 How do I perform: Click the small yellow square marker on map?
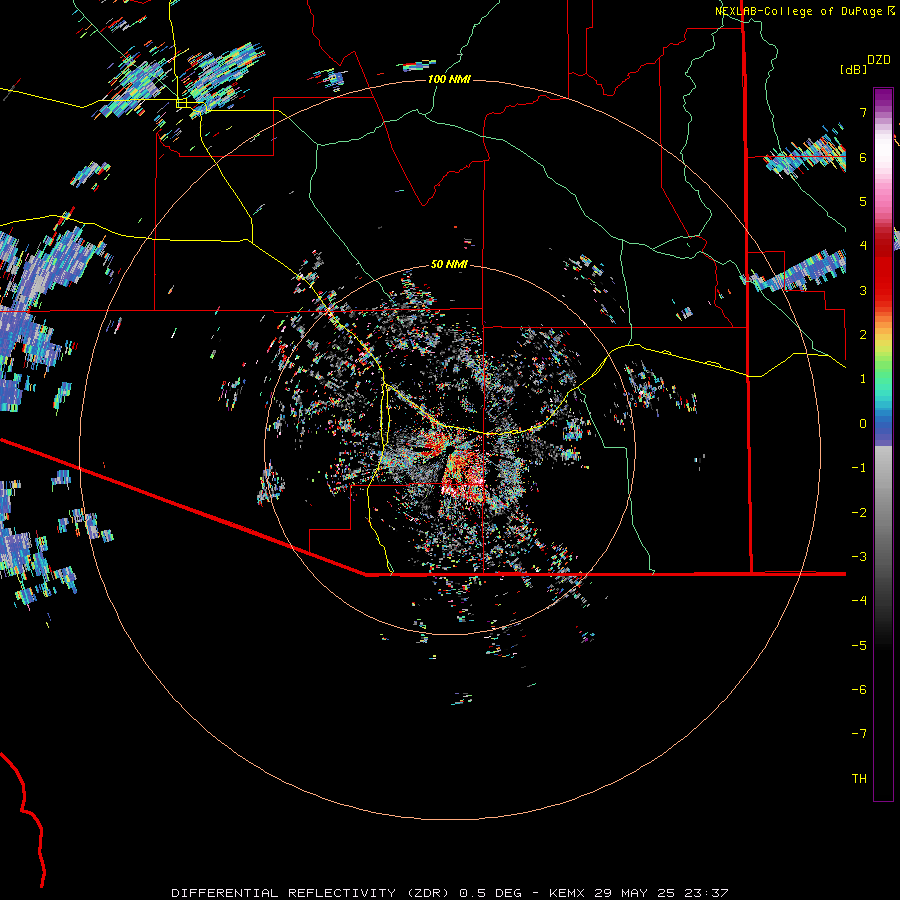pyautogui.click(x=181, y=103)
